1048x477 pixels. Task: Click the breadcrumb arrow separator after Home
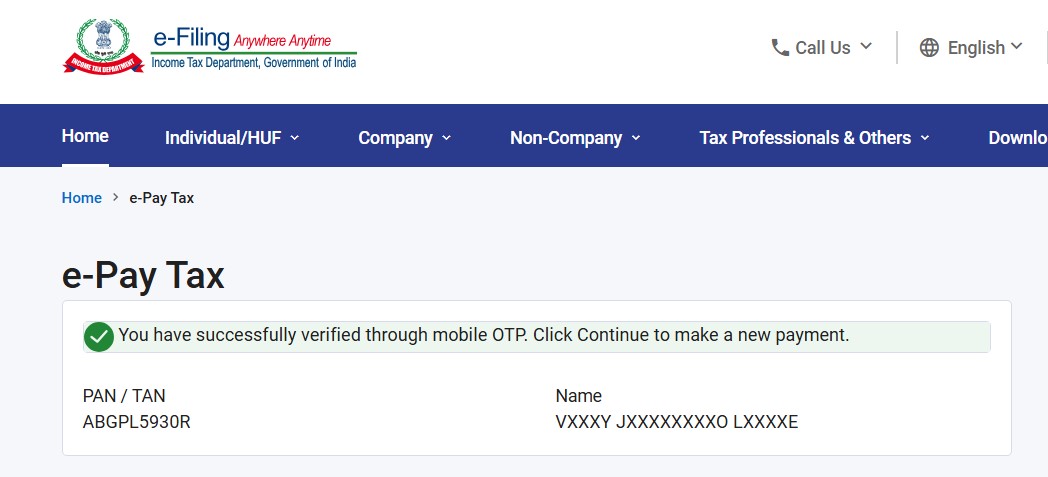(116, 198)
